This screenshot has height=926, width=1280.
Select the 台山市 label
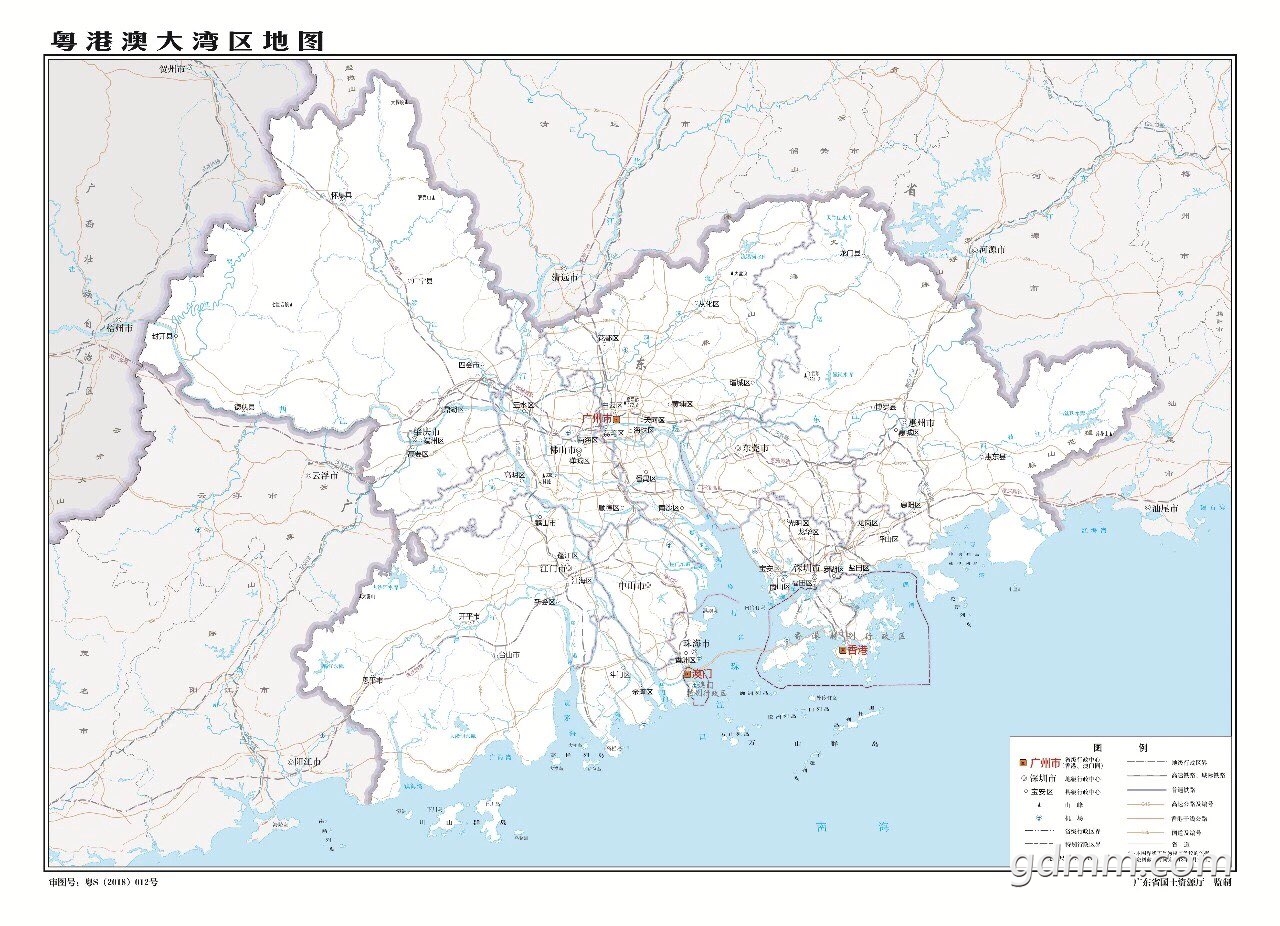(511, 655)
